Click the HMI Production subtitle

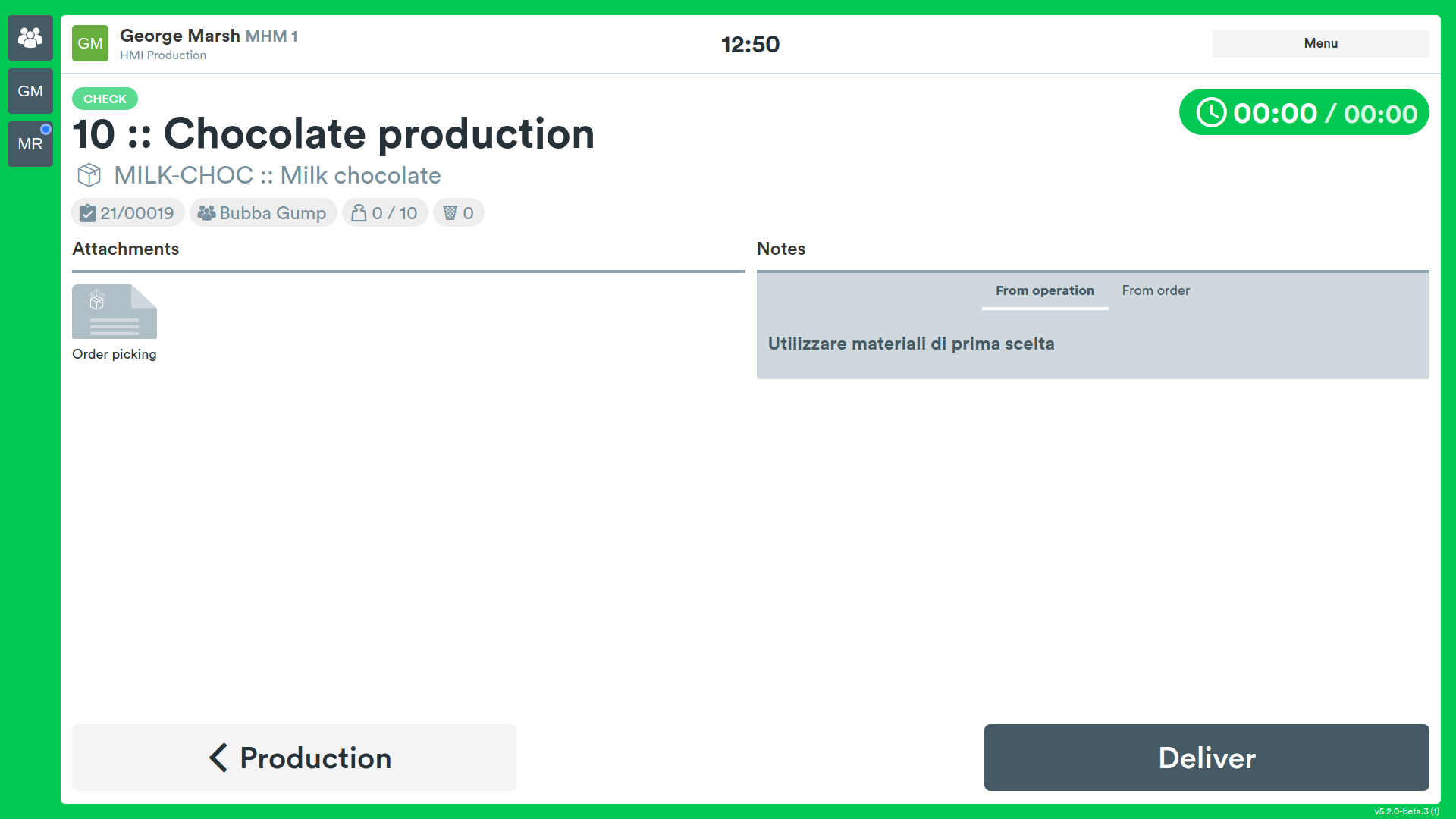163,55
